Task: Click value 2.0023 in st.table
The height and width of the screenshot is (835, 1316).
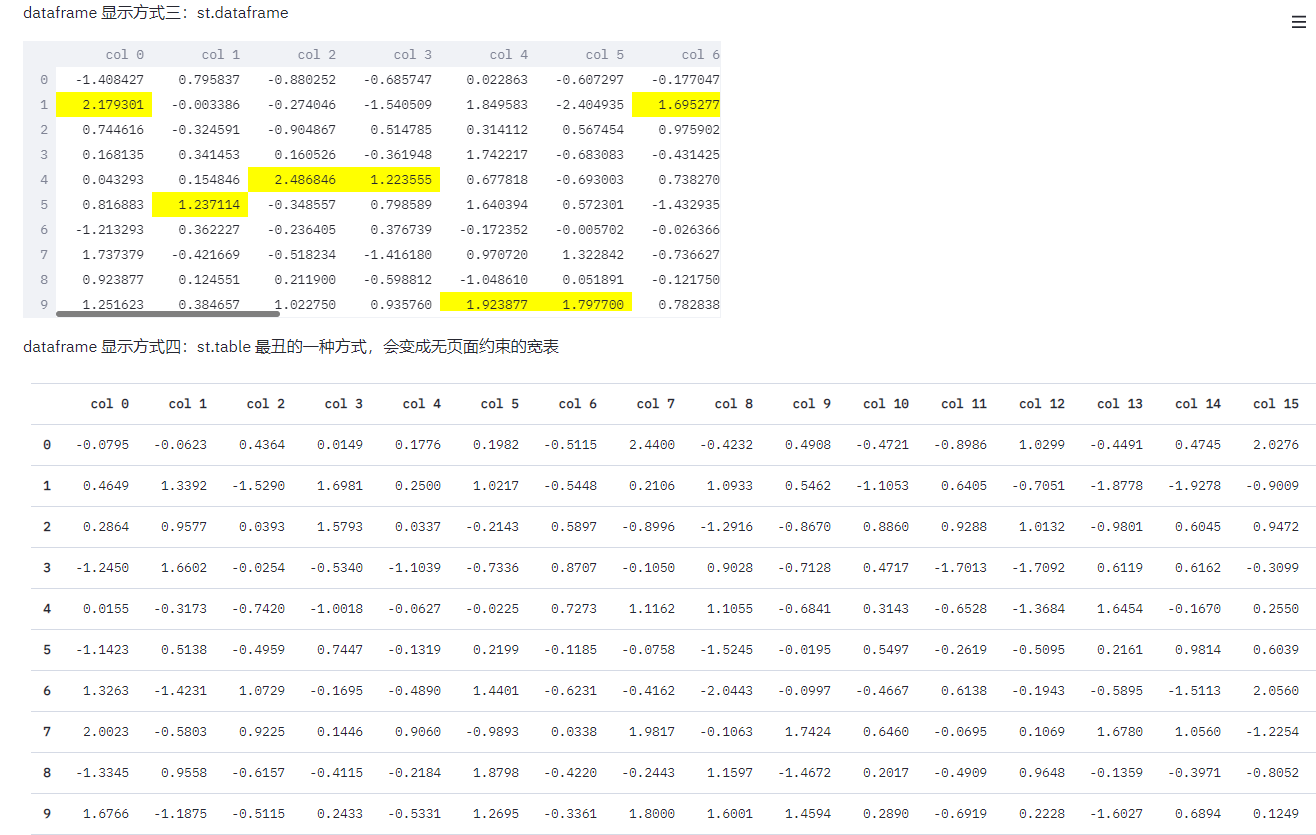Action: tap(105, 732)
